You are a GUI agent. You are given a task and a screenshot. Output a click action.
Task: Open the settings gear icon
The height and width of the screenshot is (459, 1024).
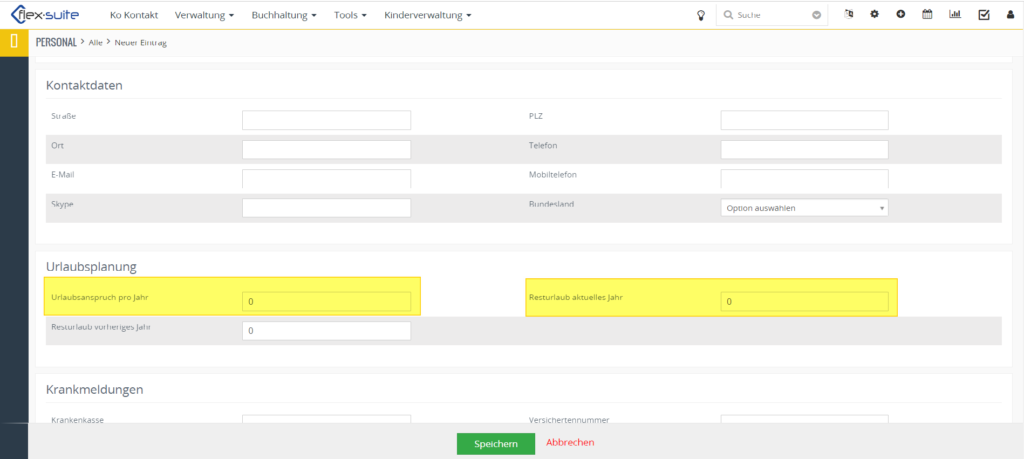pyautogui.click(x=874, y=15)
